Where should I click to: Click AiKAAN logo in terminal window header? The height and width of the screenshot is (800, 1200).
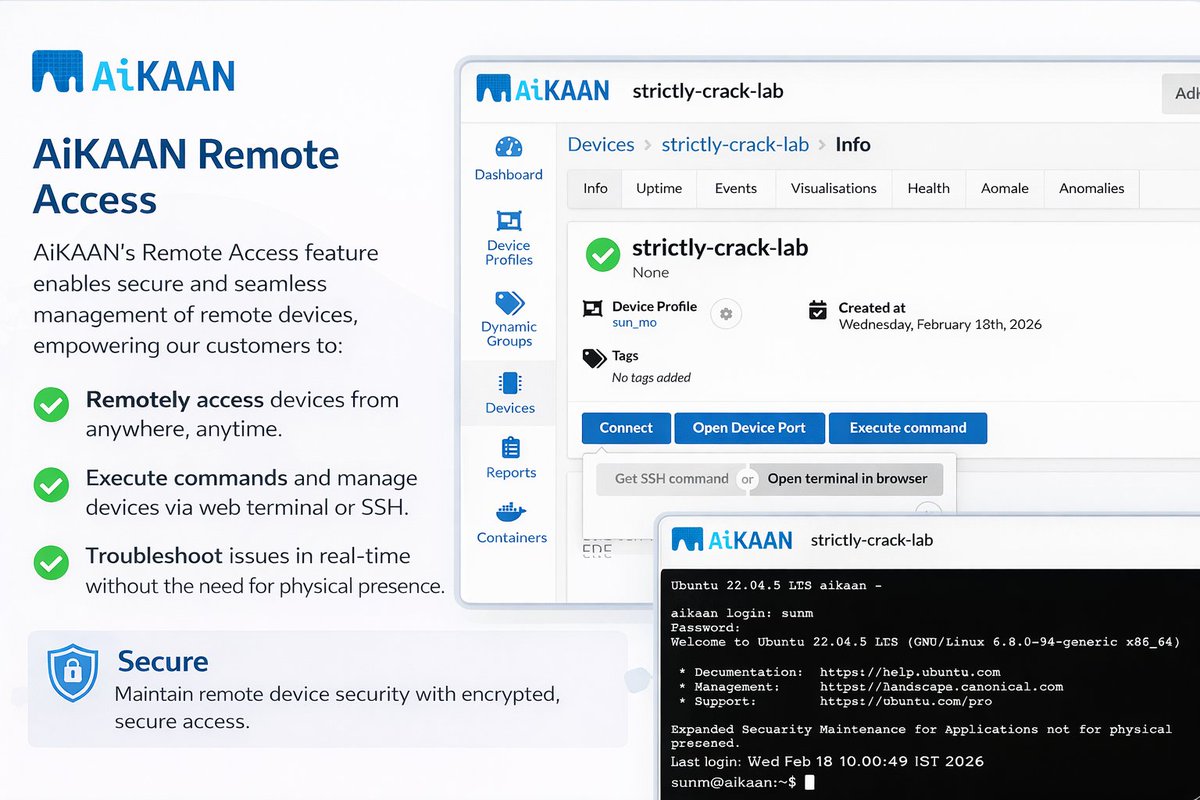point(732,540)
